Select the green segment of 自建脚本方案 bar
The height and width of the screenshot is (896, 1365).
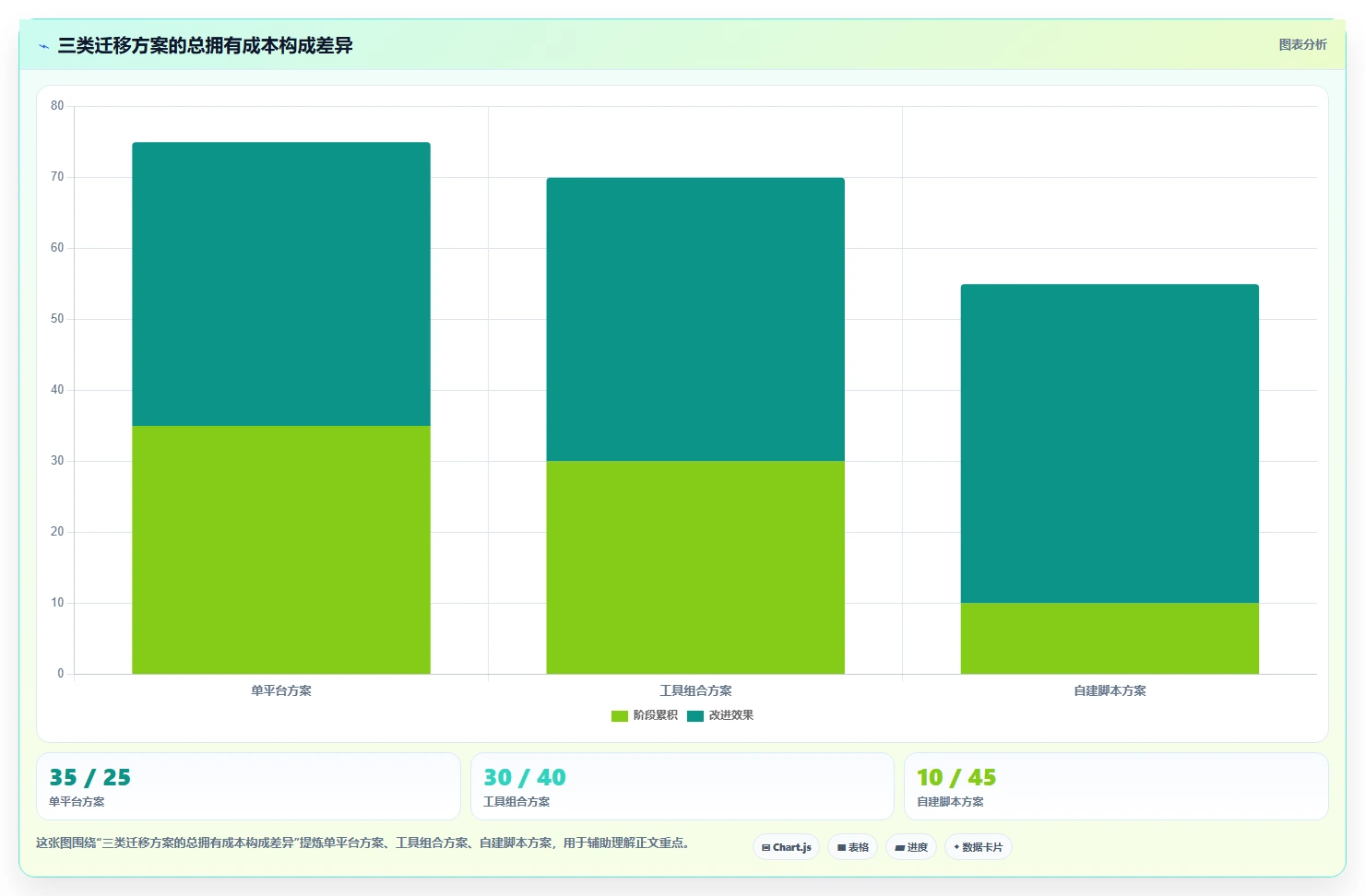click(x=1110, y=638)
